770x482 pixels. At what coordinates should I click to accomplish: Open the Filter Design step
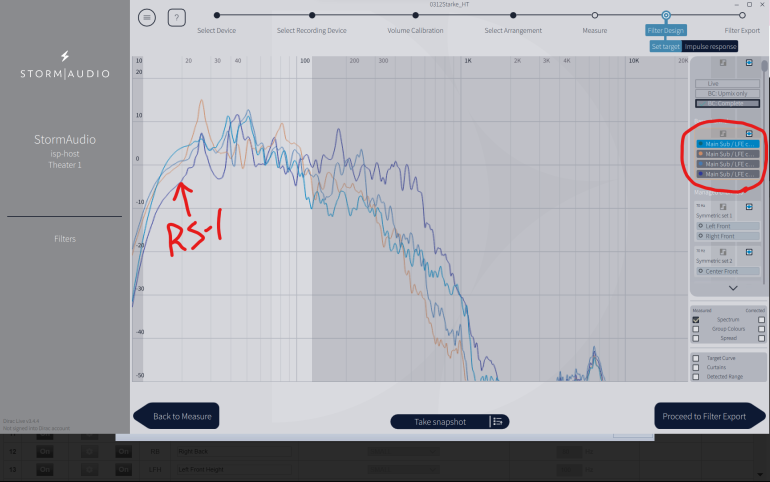[665, 30]
